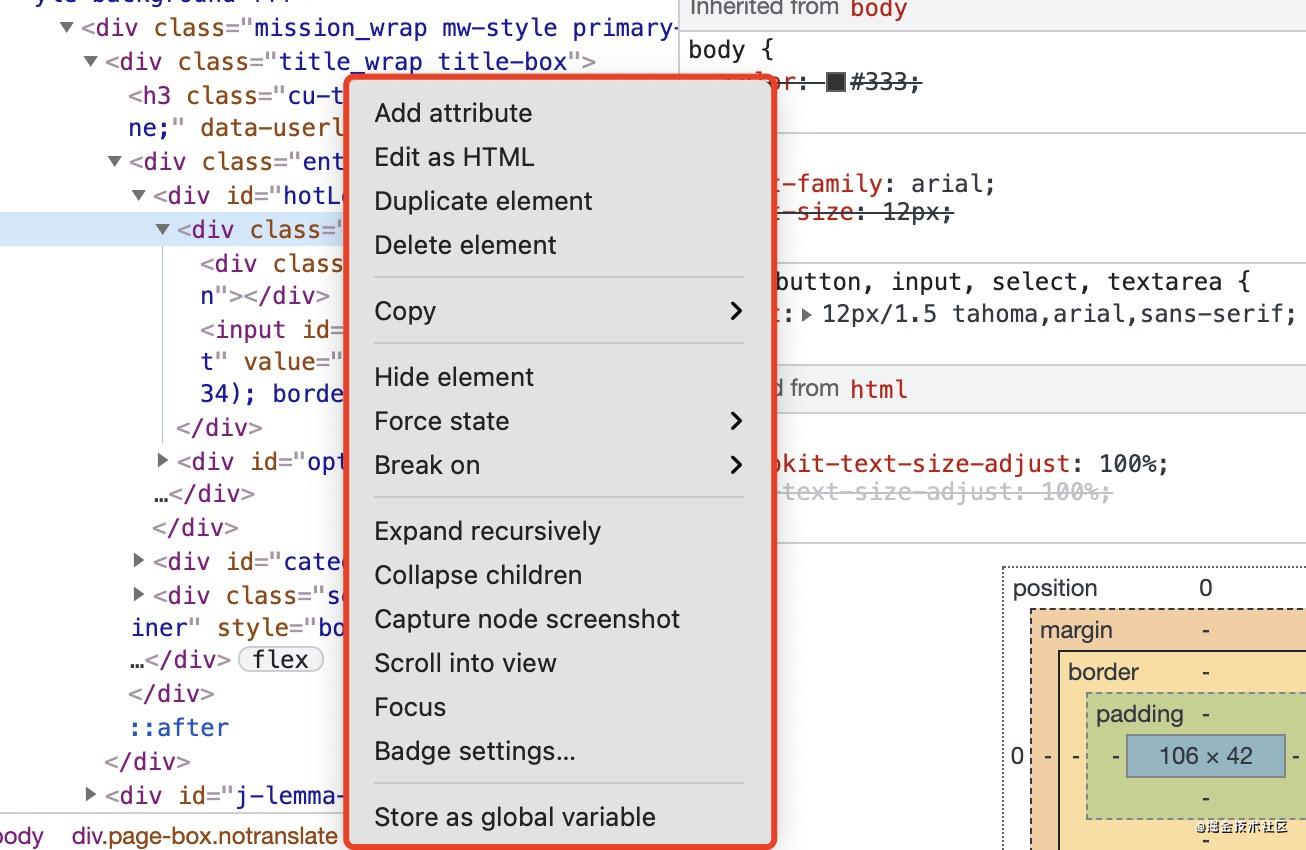Image resolution: width=1306 pixels, height=850 pixels.
Task: Open the Break on submenu
Action: point(559,465)
